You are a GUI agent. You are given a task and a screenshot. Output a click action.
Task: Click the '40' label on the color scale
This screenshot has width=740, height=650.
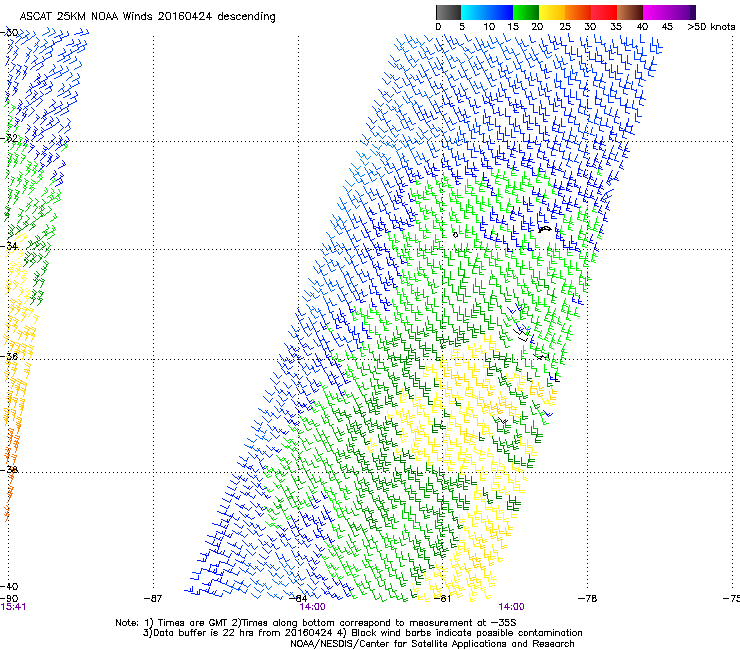click(642, 27)
